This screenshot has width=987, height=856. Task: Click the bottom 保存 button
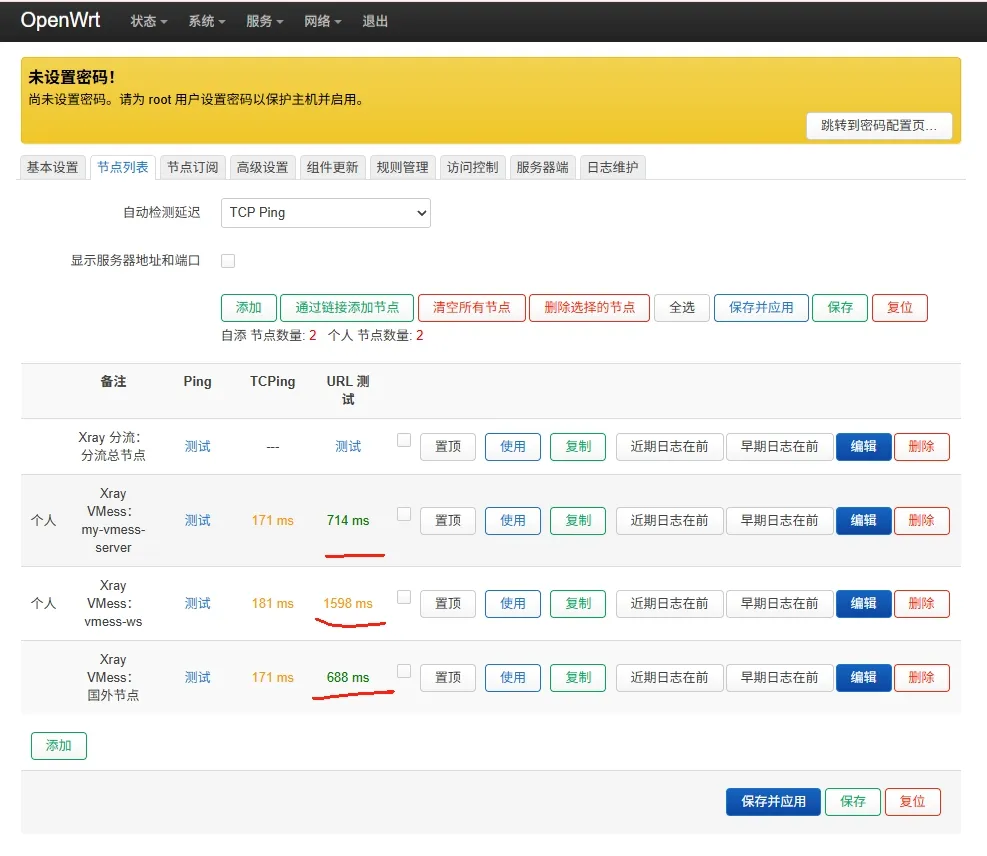coord(852,802)
